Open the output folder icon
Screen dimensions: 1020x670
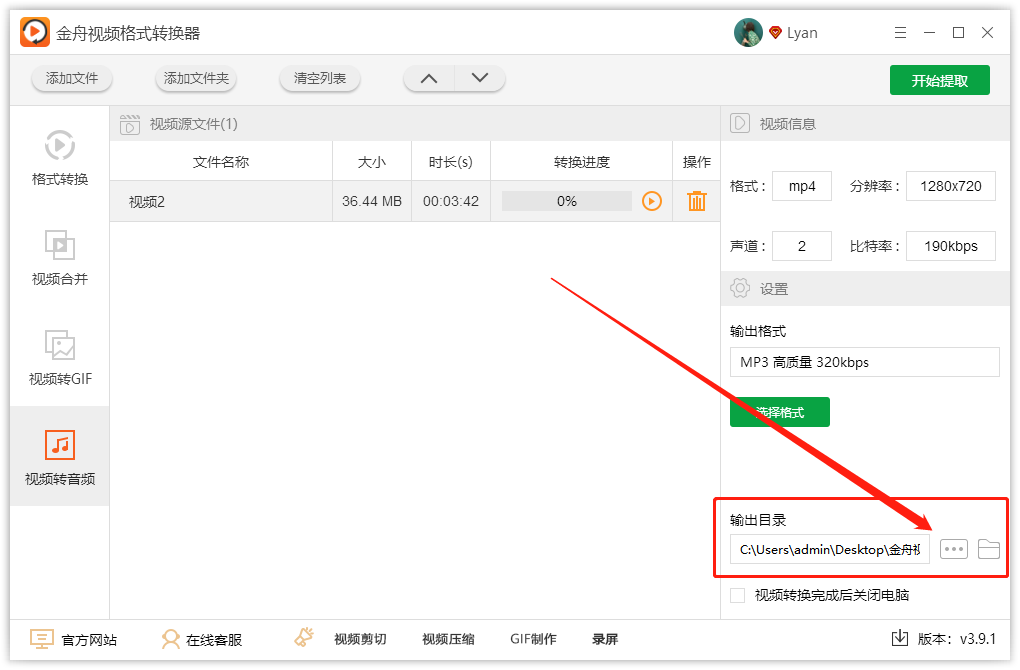point(989,549)
